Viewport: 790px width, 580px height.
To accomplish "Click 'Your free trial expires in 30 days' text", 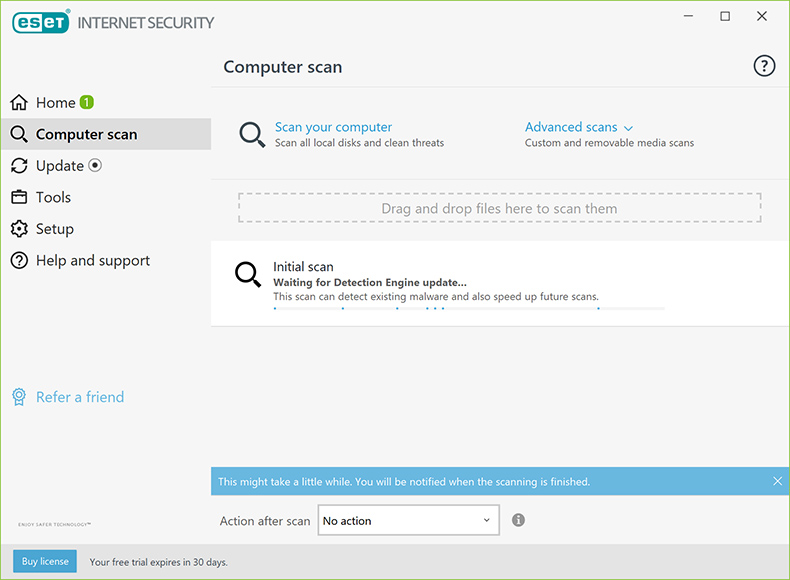I will (158, 562).
